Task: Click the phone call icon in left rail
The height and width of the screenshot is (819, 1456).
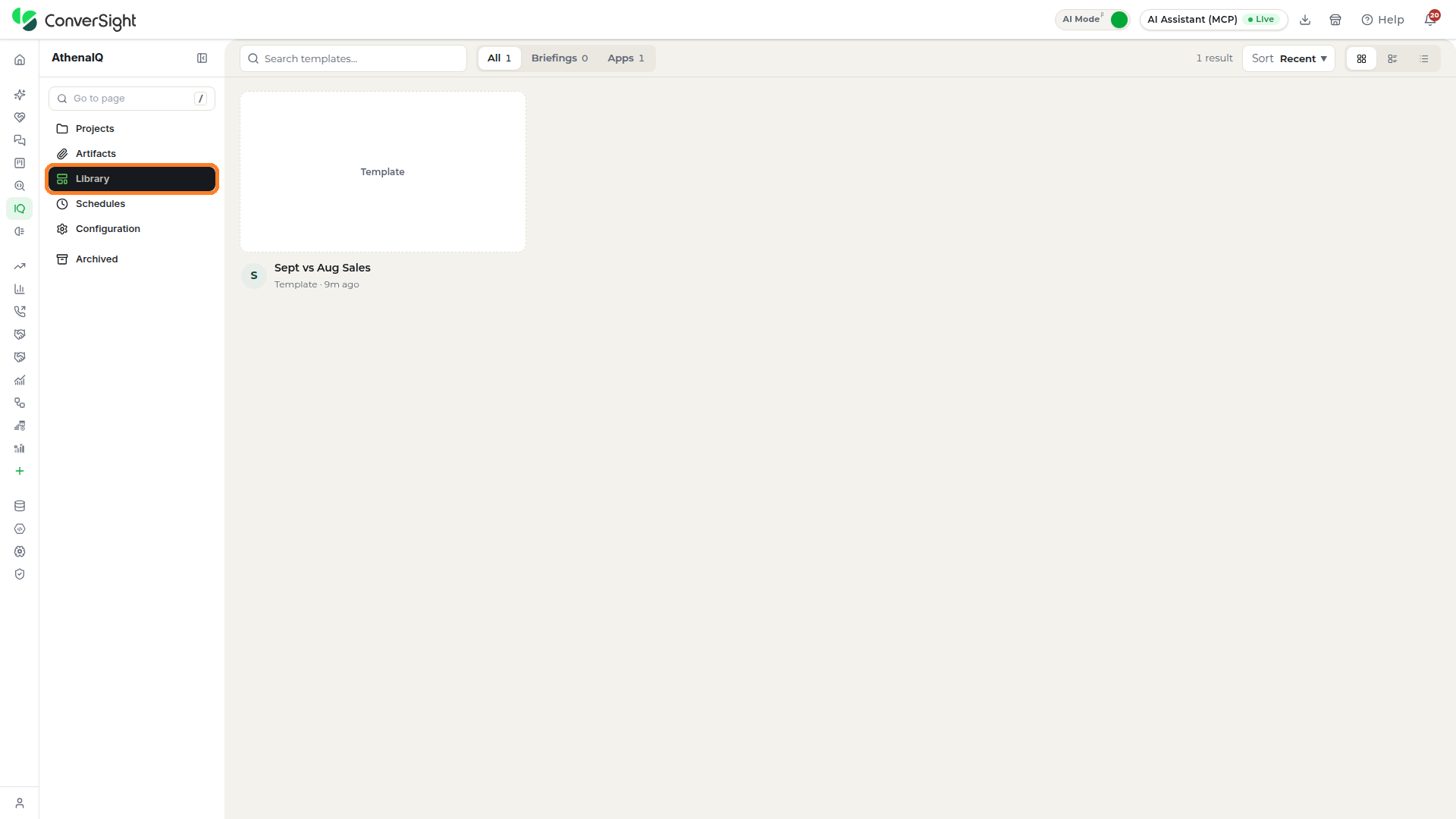Action: pos(20,312)
